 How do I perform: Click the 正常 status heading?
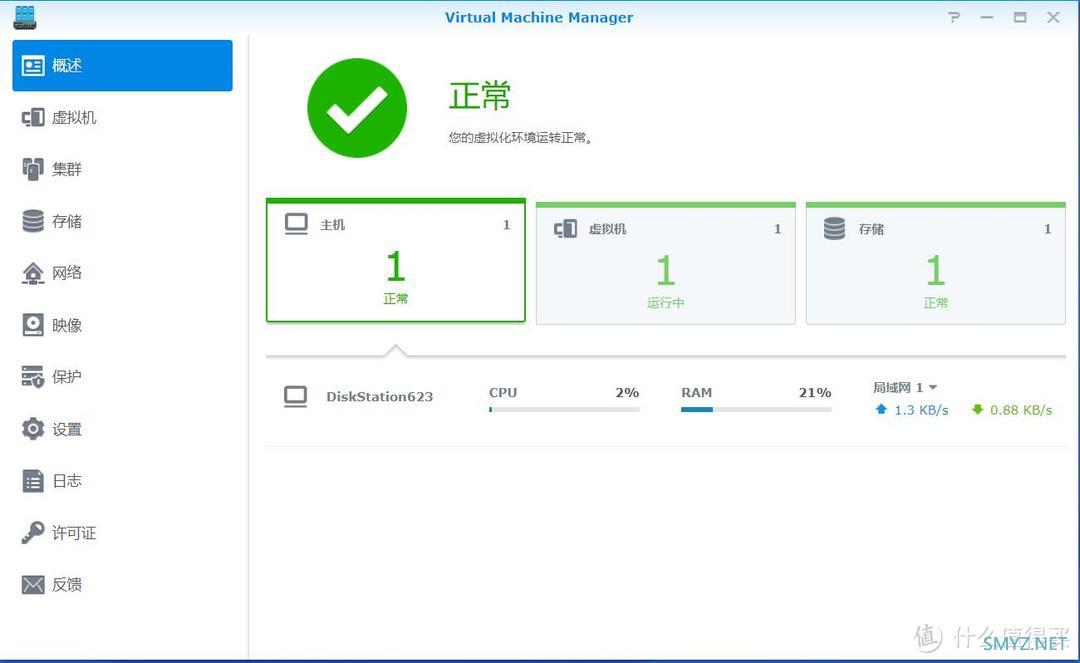click(480, 96)
